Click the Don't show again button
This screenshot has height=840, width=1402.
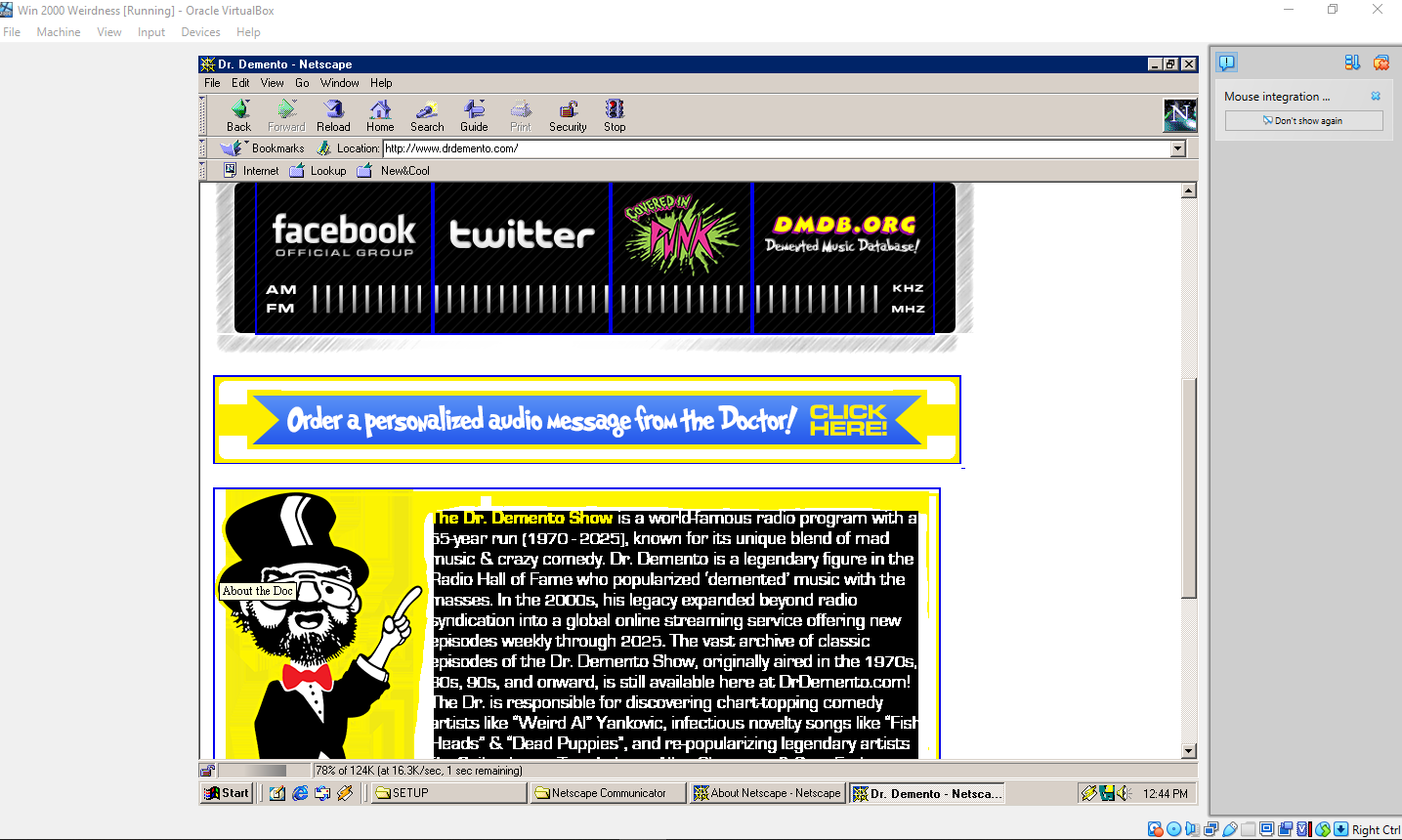tap(1303, 120)
